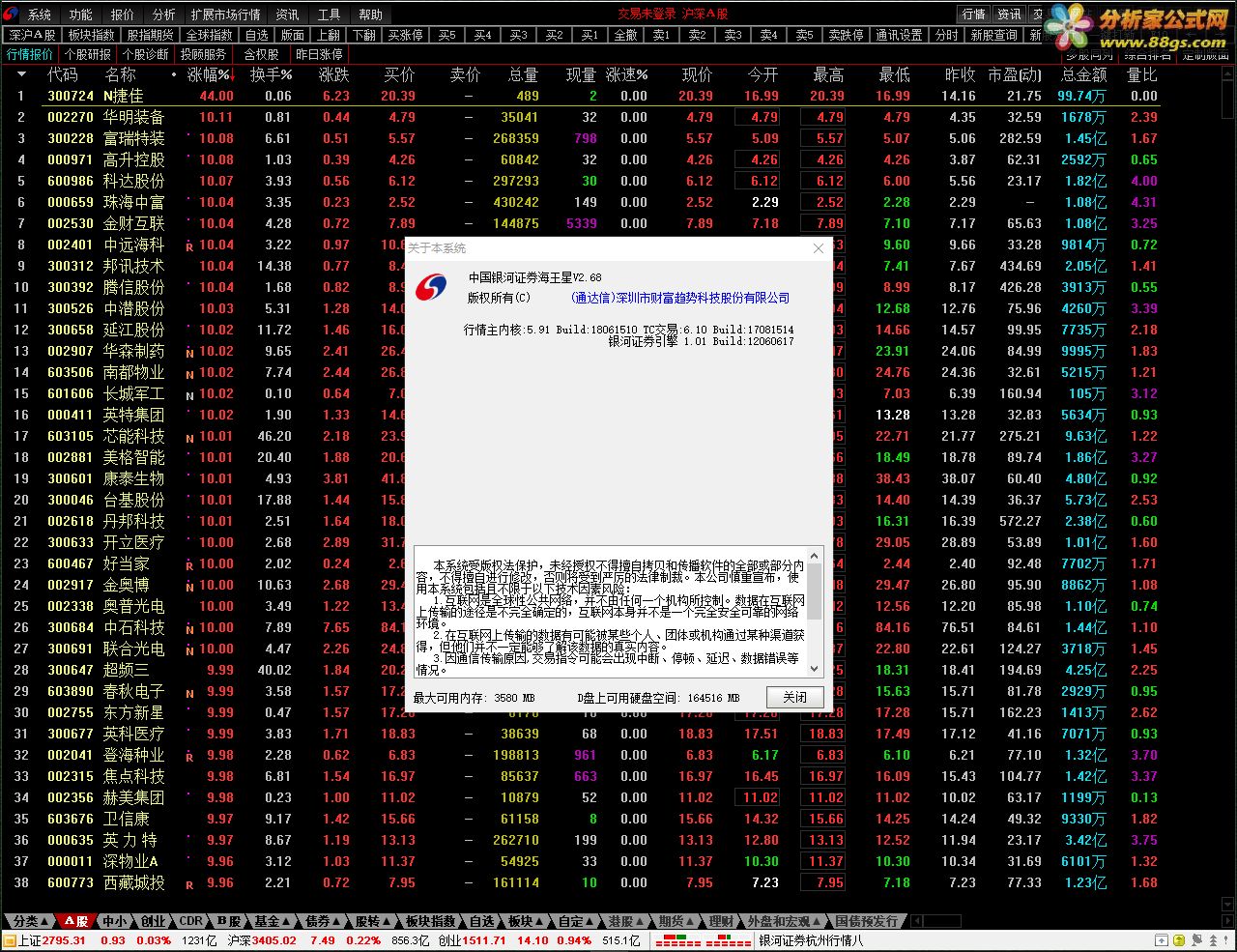This screenshot has width=1237, height=952.
Task: Switch to the 个股诊断 tab
Action: [146, 54]
